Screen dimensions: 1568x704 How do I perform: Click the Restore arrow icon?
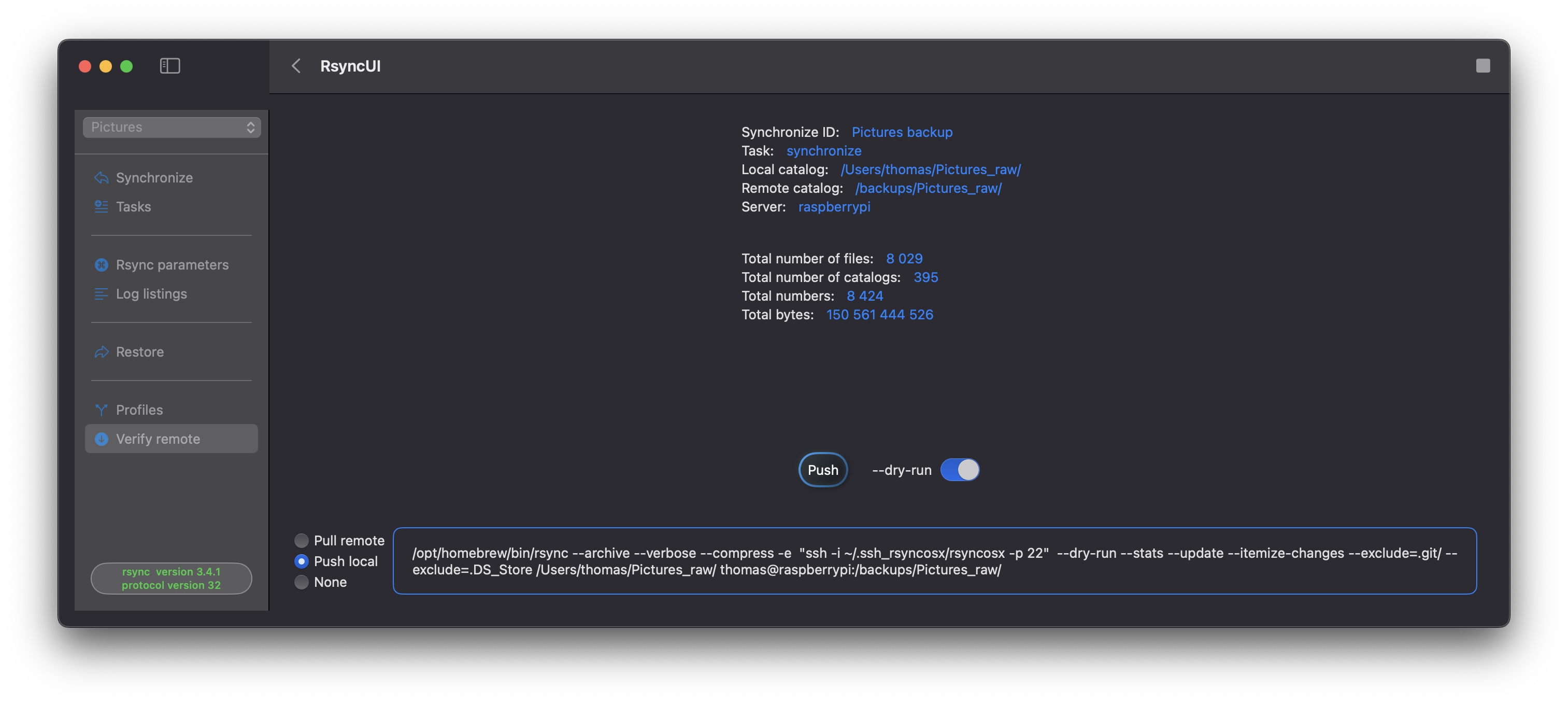(102, 352)
